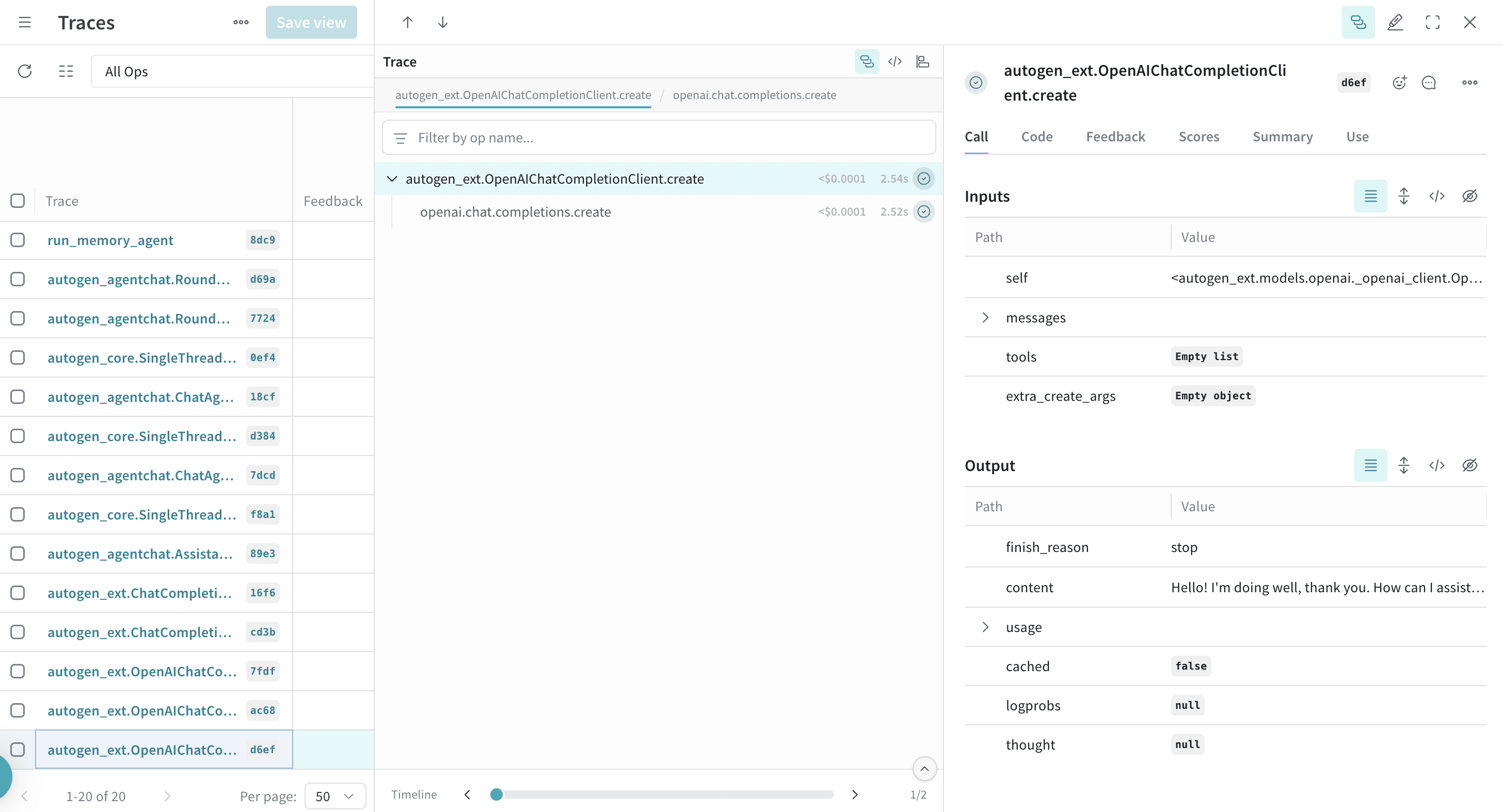Screen dimensions: 1503x812
Task: Check the 18cf trace row checkbox
Action: tap(18, 397)
